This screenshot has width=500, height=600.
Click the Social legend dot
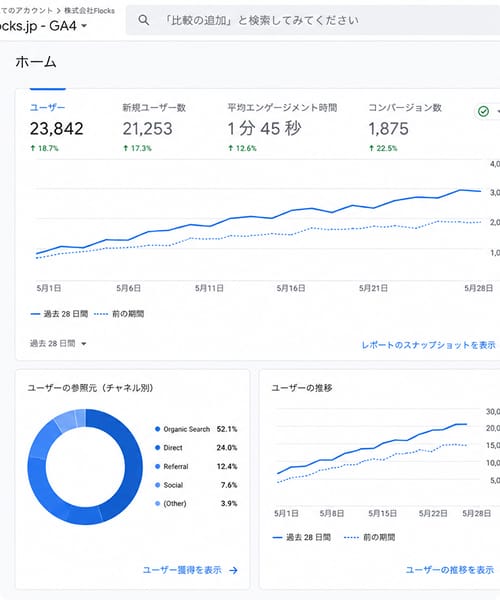157,485
